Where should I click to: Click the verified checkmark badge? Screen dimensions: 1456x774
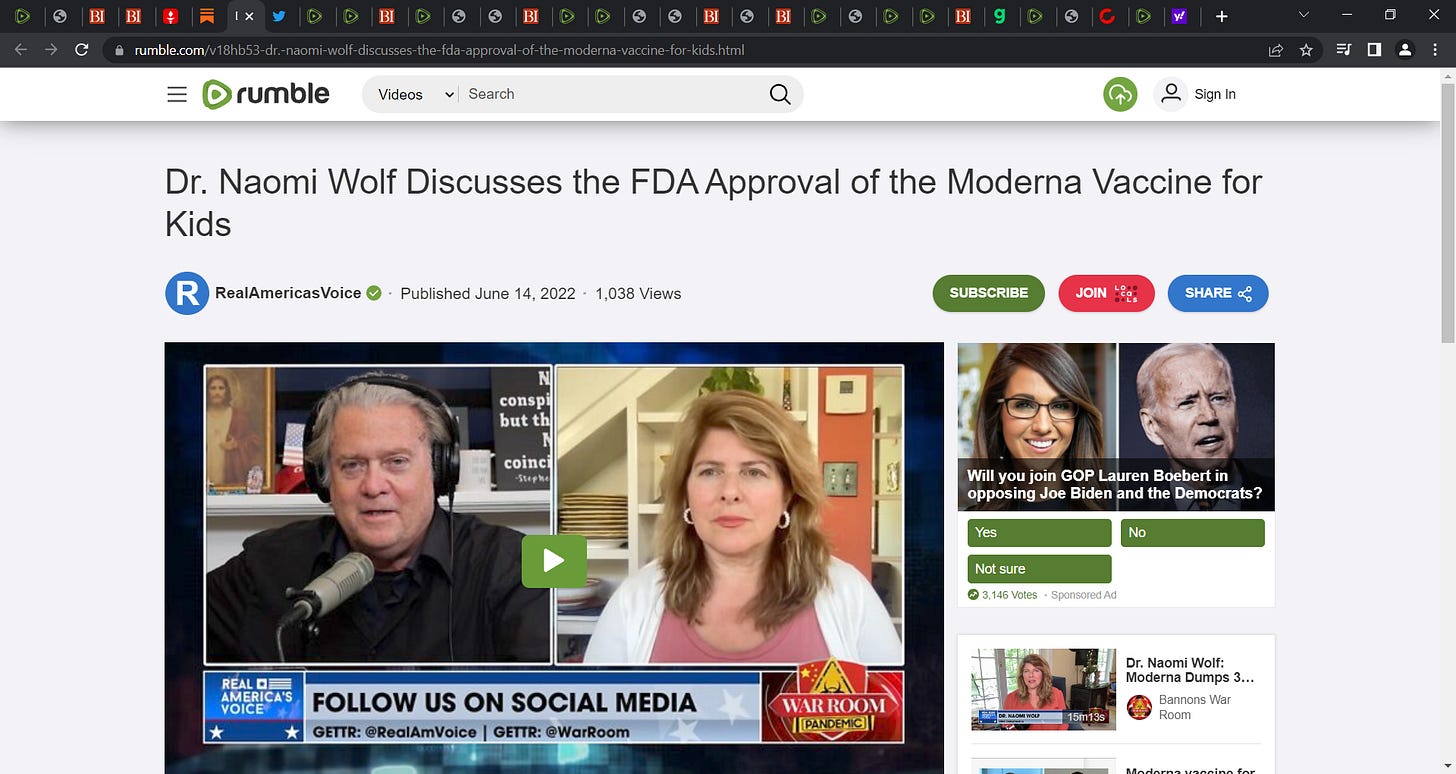(x=374, y=293)
